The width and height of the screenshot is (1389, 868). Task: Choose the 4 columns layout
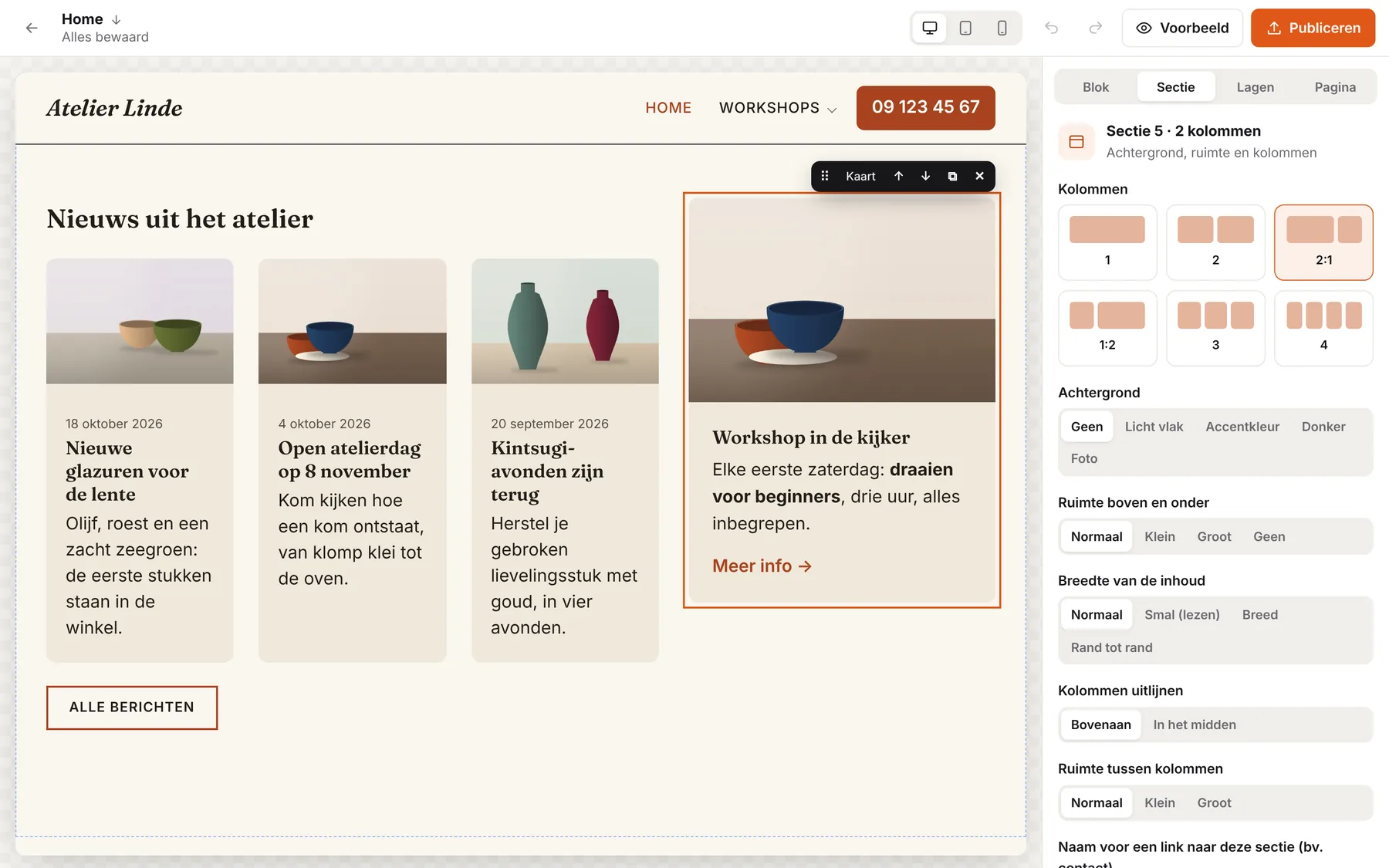(1323, 328)
